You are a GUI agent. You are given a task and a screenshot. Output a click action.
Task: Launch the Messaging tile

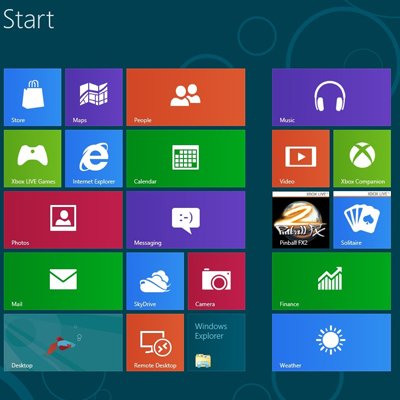(186, 220)
